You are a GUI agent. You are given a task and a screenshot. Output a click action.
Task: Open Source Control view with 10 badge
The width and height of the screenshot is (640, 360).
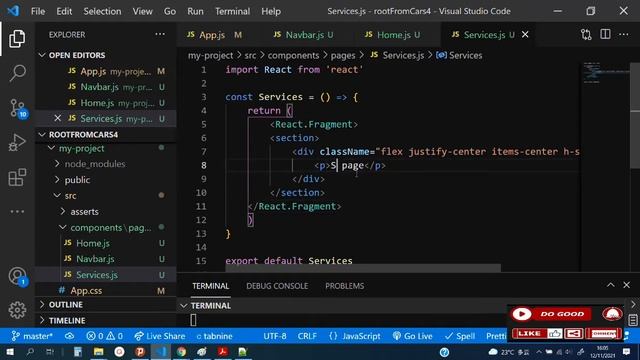(18, 108)
